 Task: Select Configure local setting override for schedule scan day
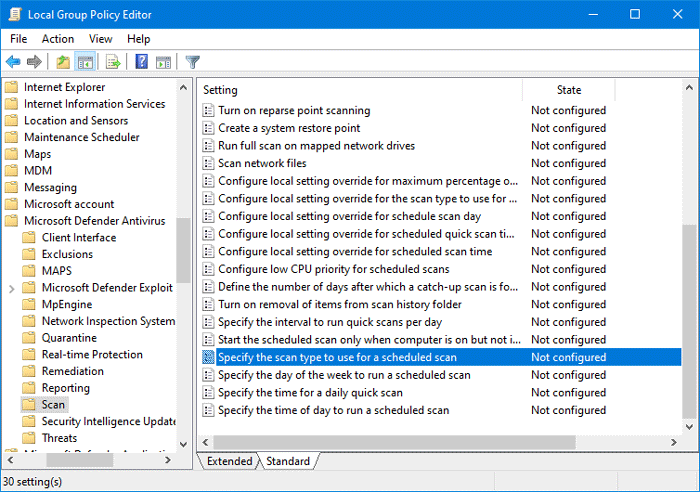[x=350, y=216]
